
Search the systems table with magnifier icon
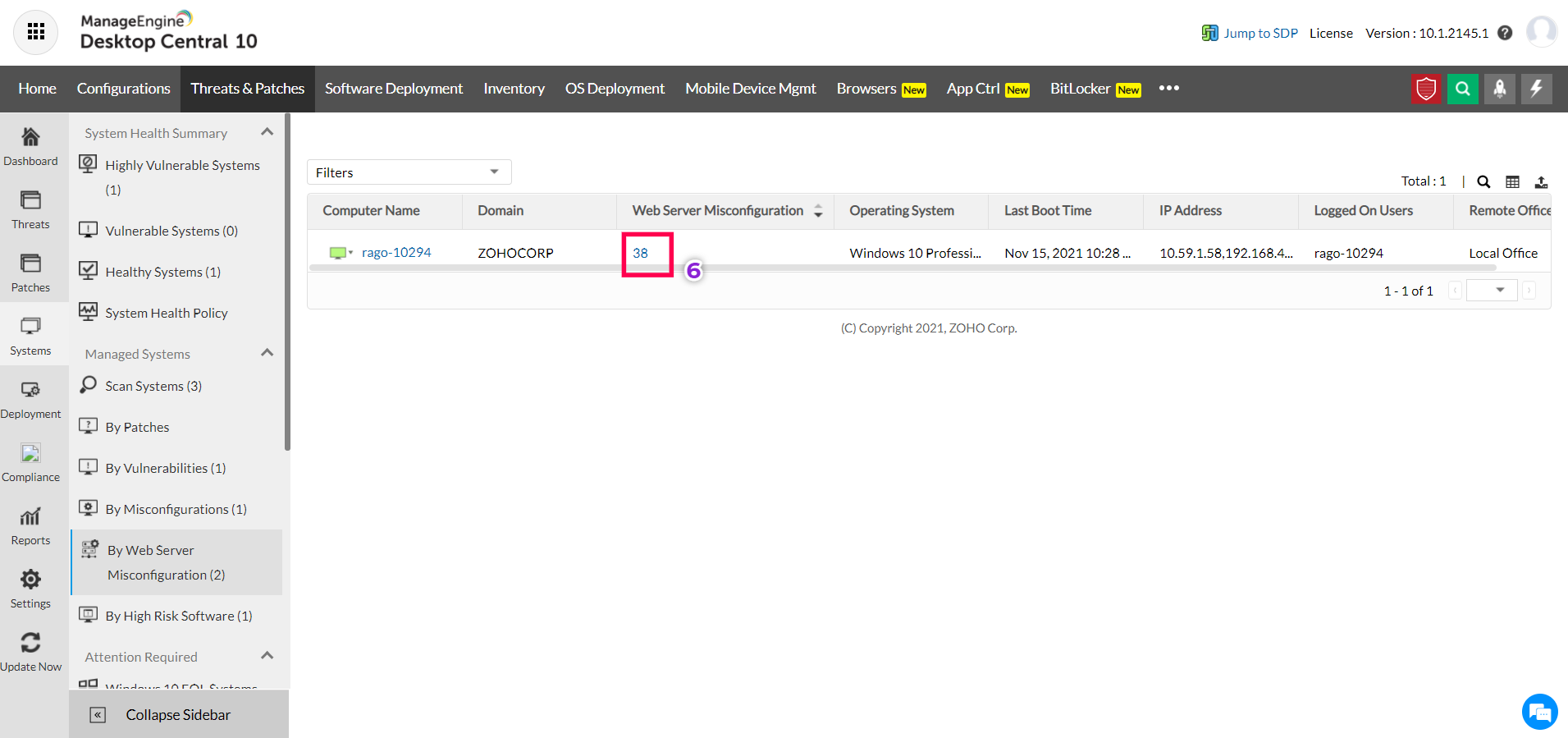[x=1483, y=182]
